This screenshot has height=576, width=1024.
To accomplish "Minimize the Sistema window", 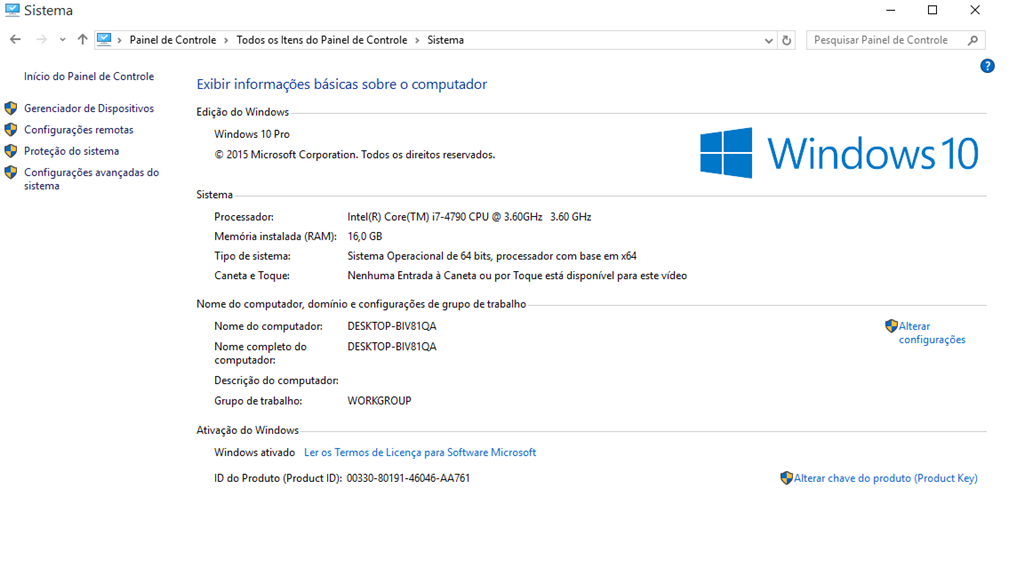I will 890,10.
